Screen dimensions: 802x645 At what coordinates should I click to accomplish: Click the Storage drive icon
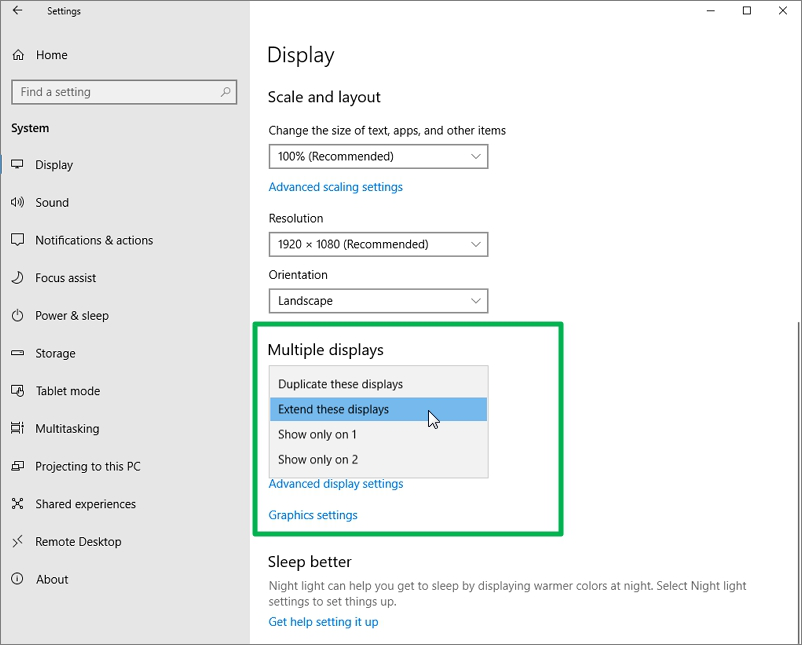17,353
